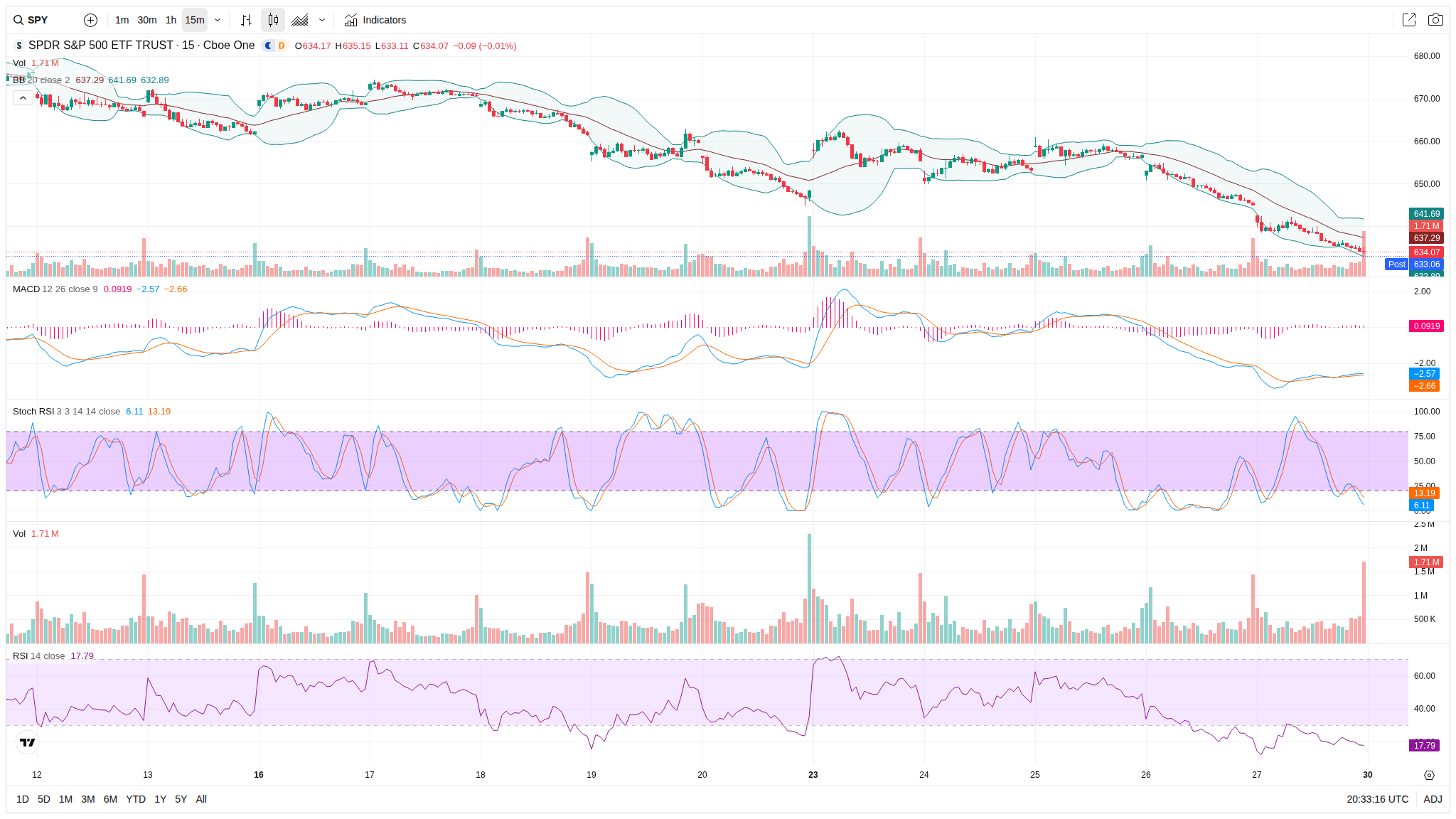Toggle the delayed data D badge
This screenshot has height=819, width=1456.
282,45
